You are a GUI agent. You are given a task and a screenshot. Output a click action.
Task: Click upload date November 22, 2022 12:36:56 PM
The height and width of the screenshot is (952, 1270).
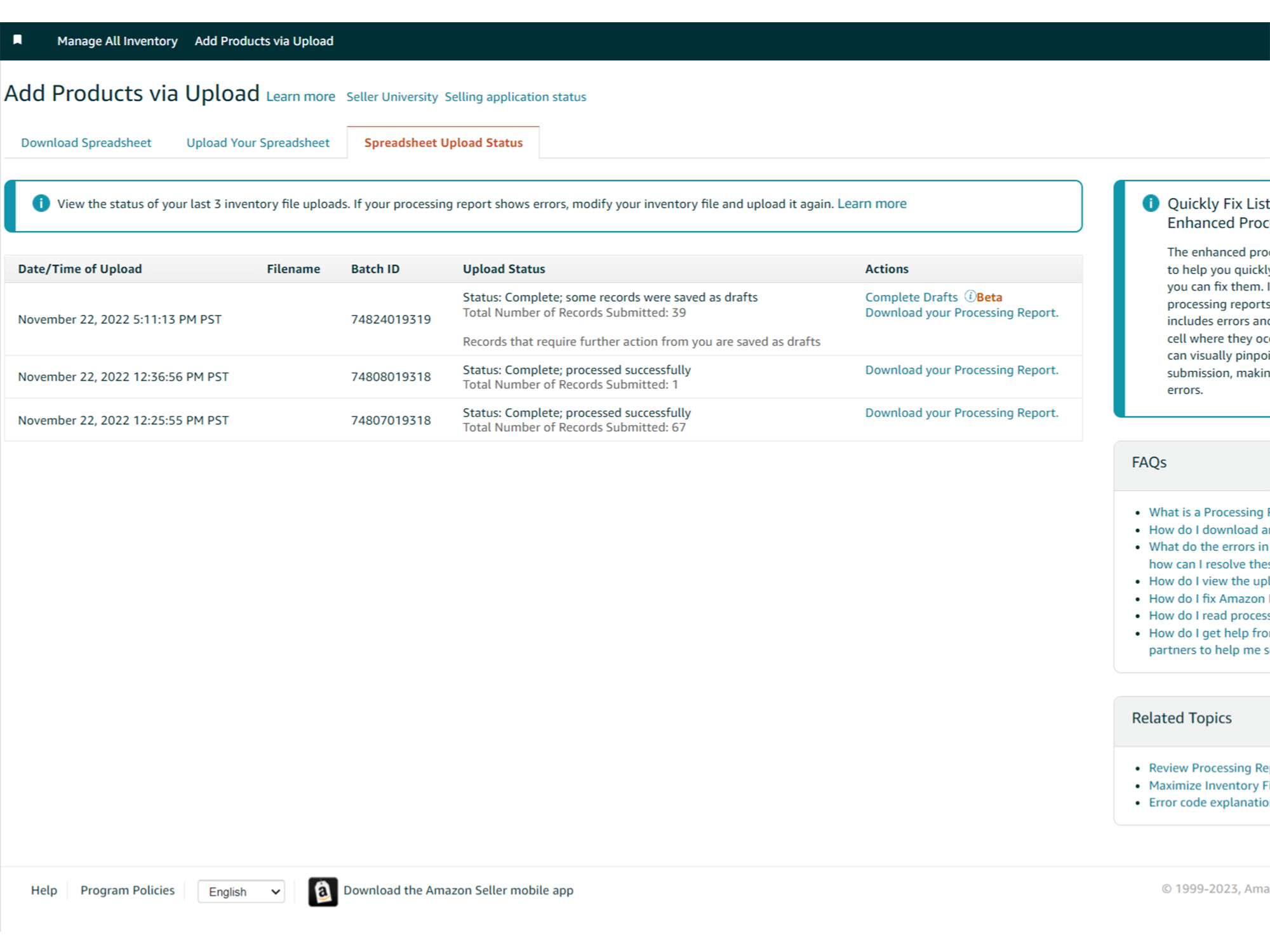pos(123,376)
